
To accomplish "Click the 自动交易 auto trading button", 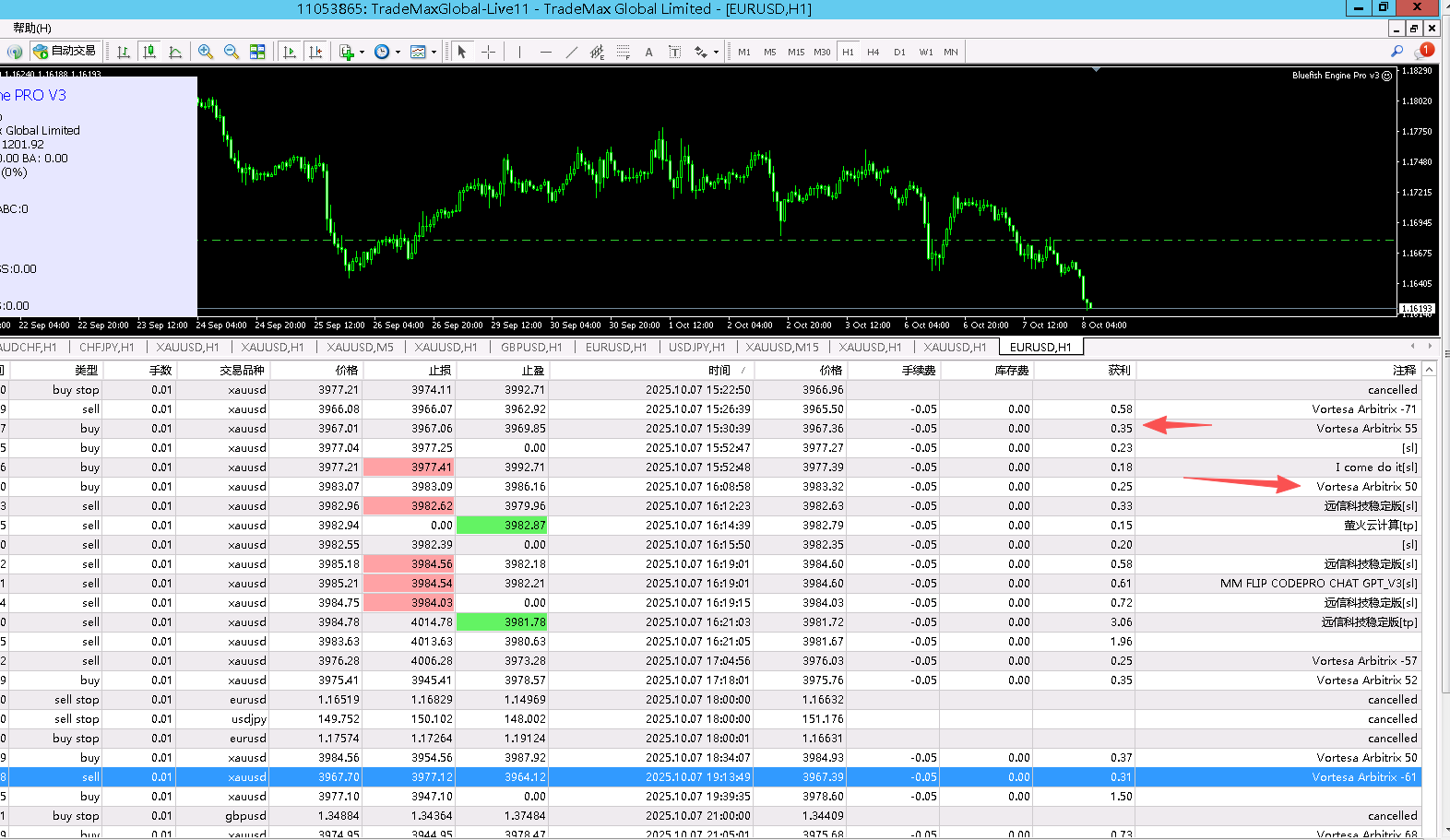I will click(x=65, y=52).
